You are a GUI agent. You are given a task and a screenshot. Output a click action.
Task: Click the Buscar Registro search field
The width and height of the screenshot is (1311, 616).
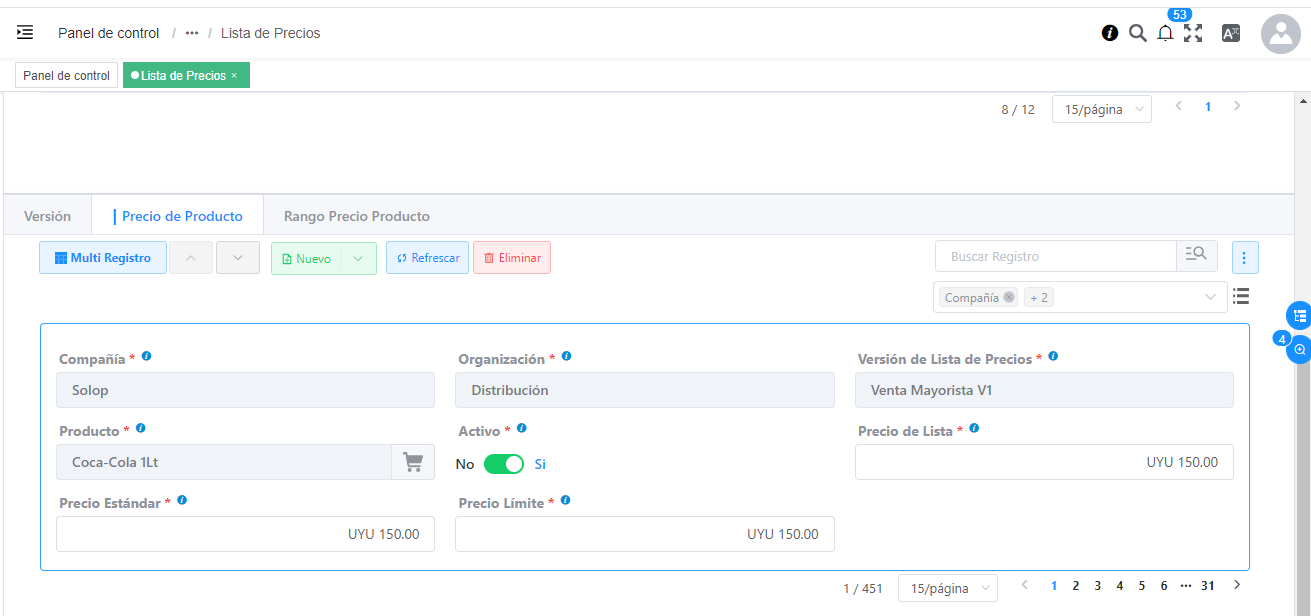point(1055,257)
